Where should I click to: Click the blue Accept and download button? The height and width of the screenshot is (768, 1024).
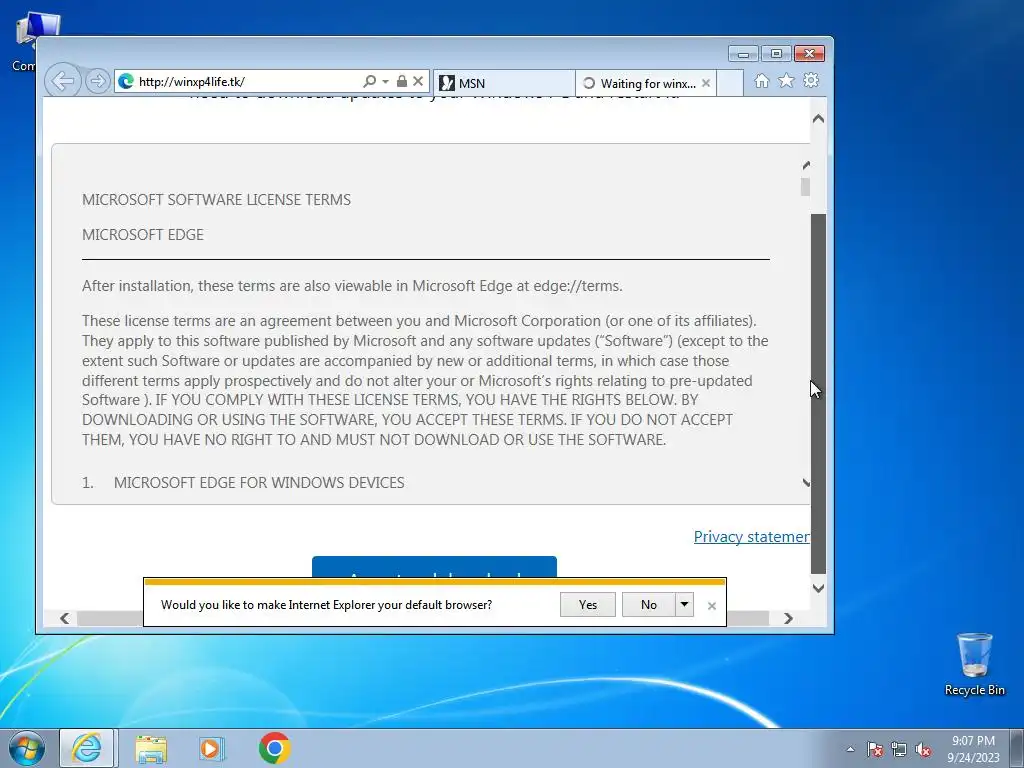coord(434,567)
